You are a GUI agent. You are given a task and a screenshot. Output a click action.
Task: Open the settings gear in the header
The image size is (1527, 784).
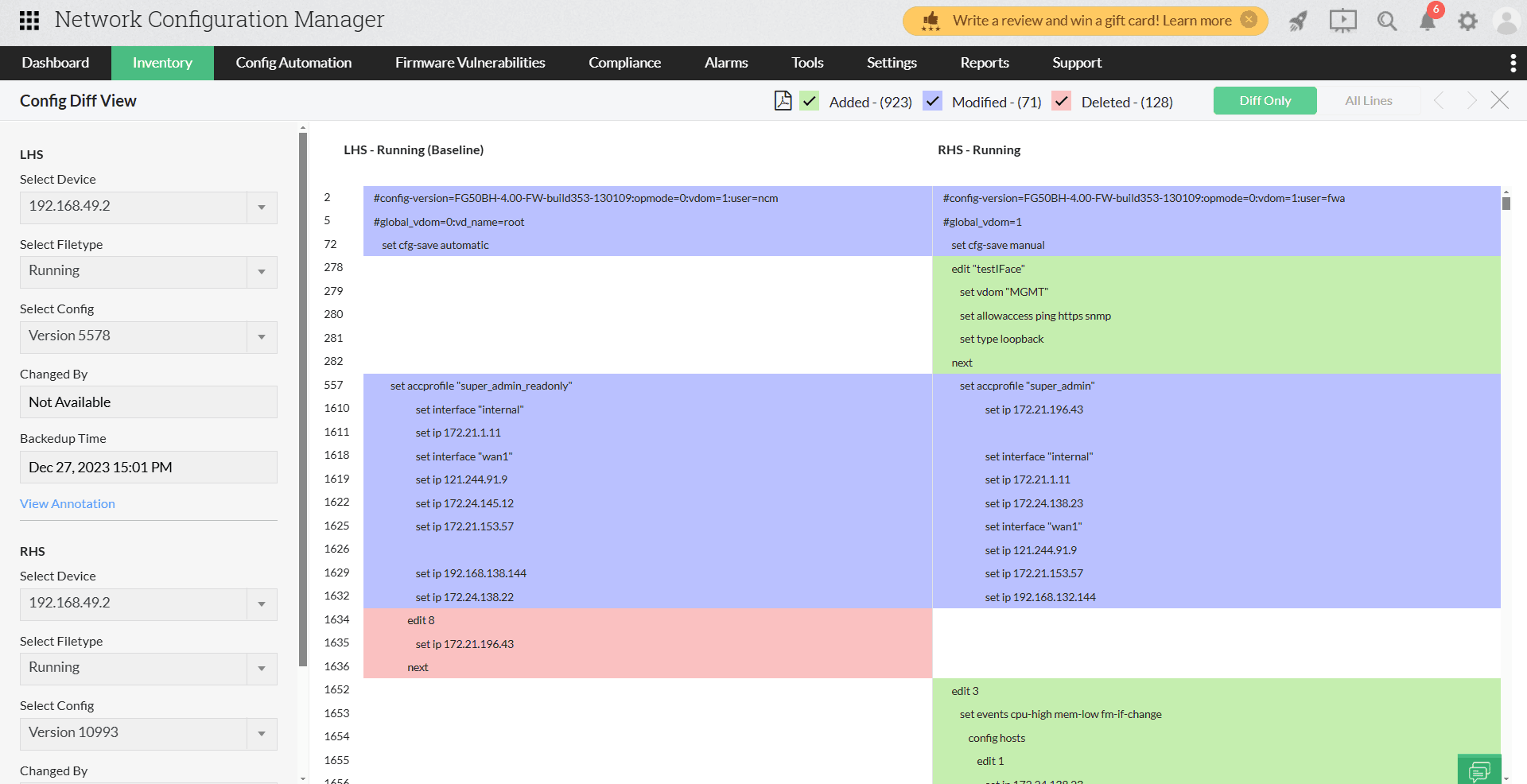pyautogui.click(x=1467, y=21)
